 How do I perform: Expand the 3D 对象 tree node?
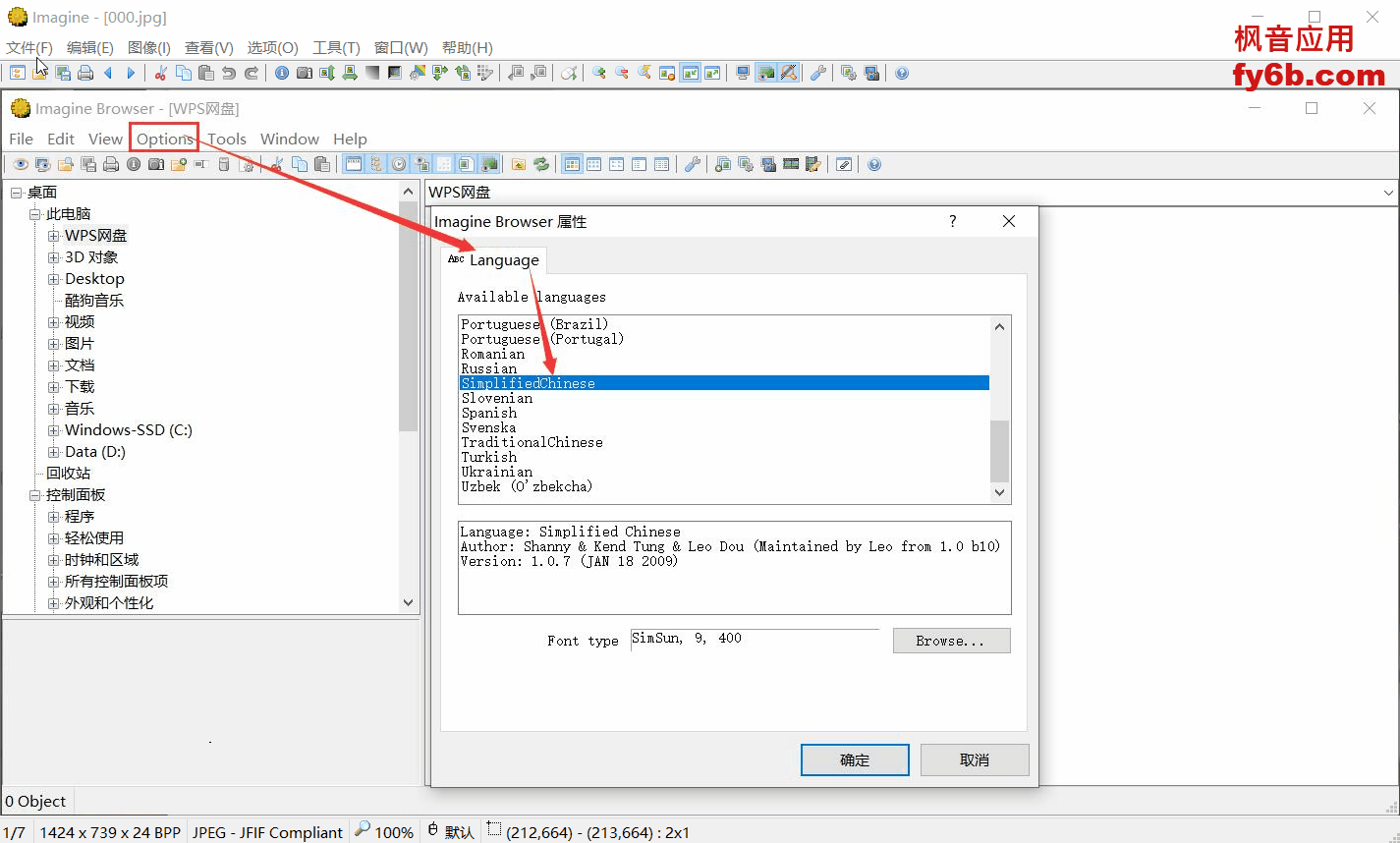pyautogui.click(x=54, y=257)
